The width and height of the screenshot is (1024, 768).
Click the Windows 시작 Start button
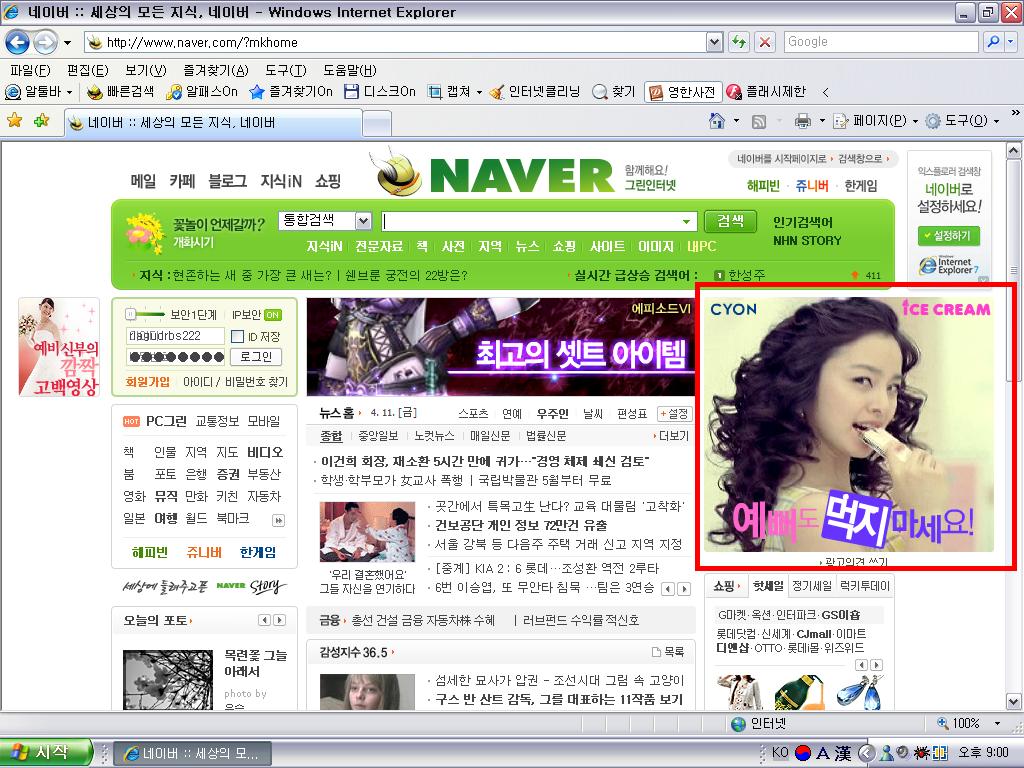[x=46, y=753]
